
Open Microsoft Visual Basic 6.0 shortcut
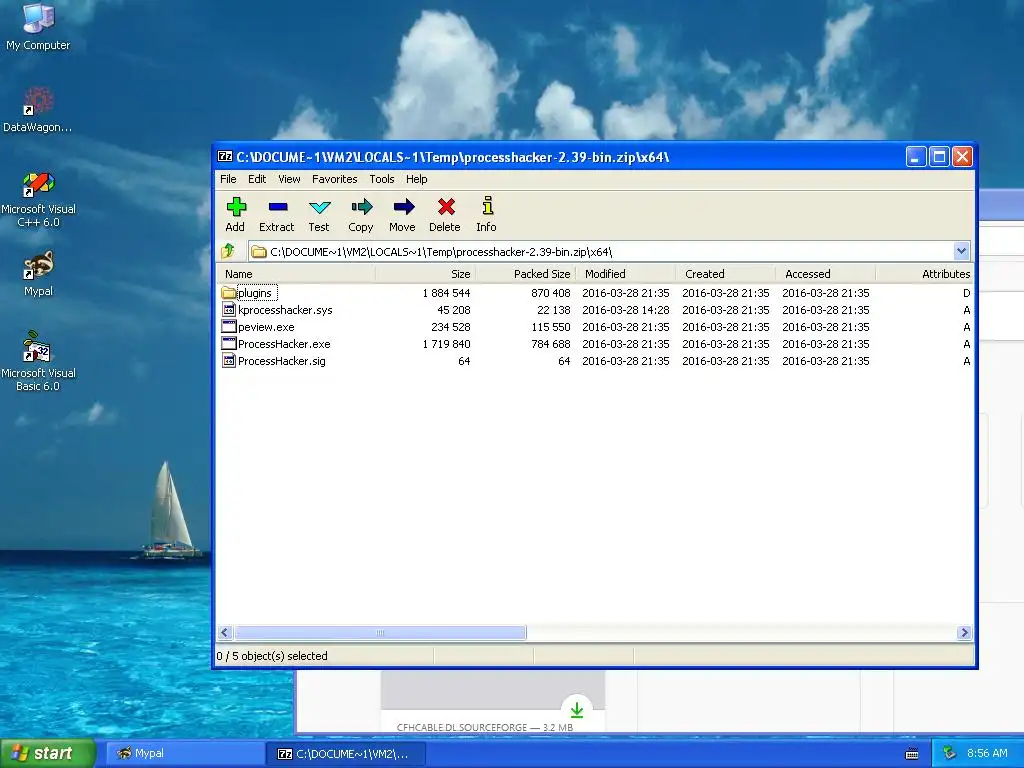tap(38, 347)
